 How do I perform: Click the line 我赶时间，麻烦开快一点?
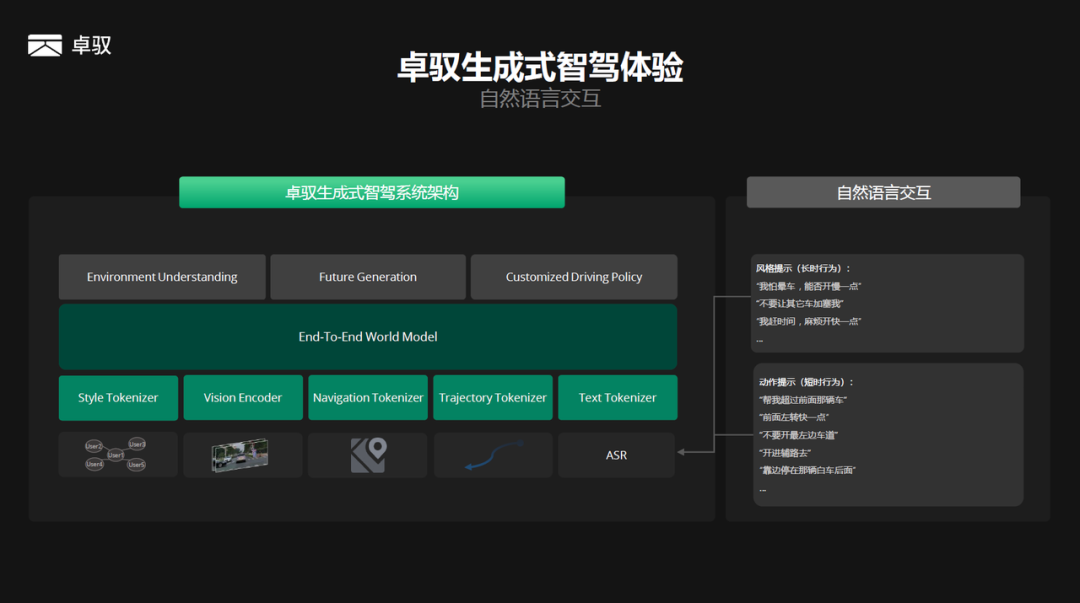click(809, 321)
